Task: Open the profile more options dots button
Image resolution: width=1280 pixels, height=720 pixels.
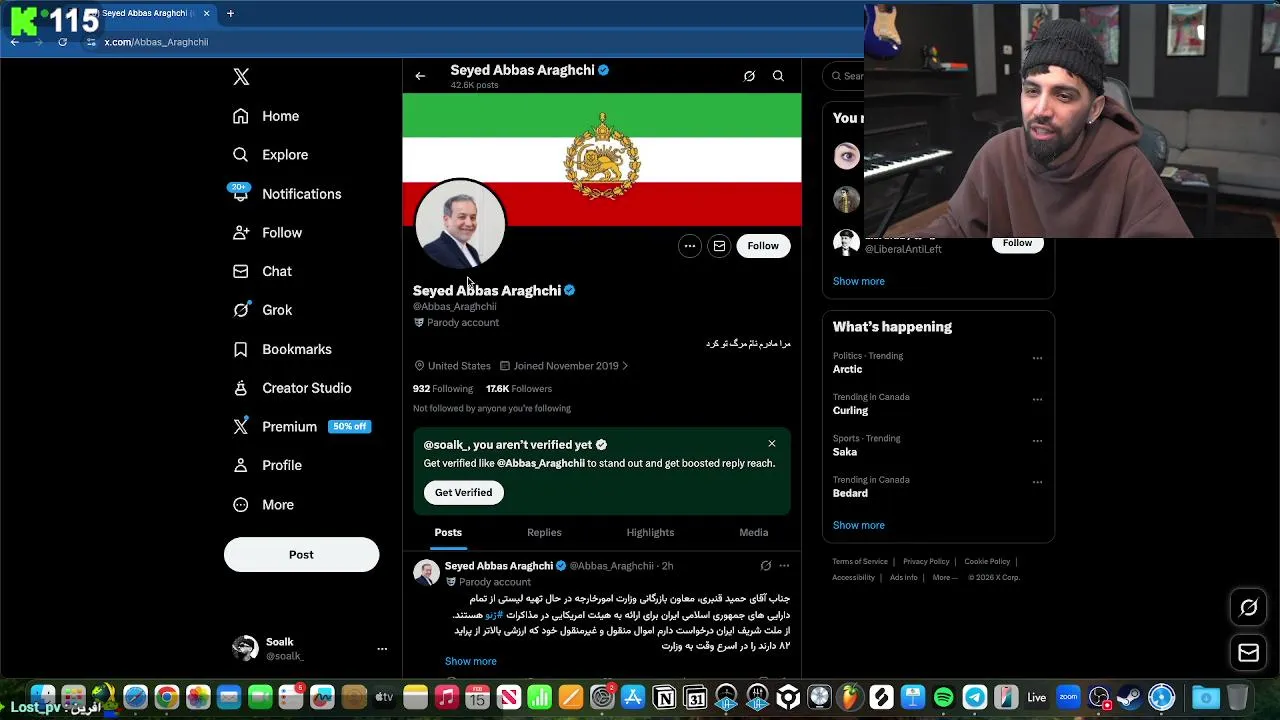Action: (x=690, y=246)
